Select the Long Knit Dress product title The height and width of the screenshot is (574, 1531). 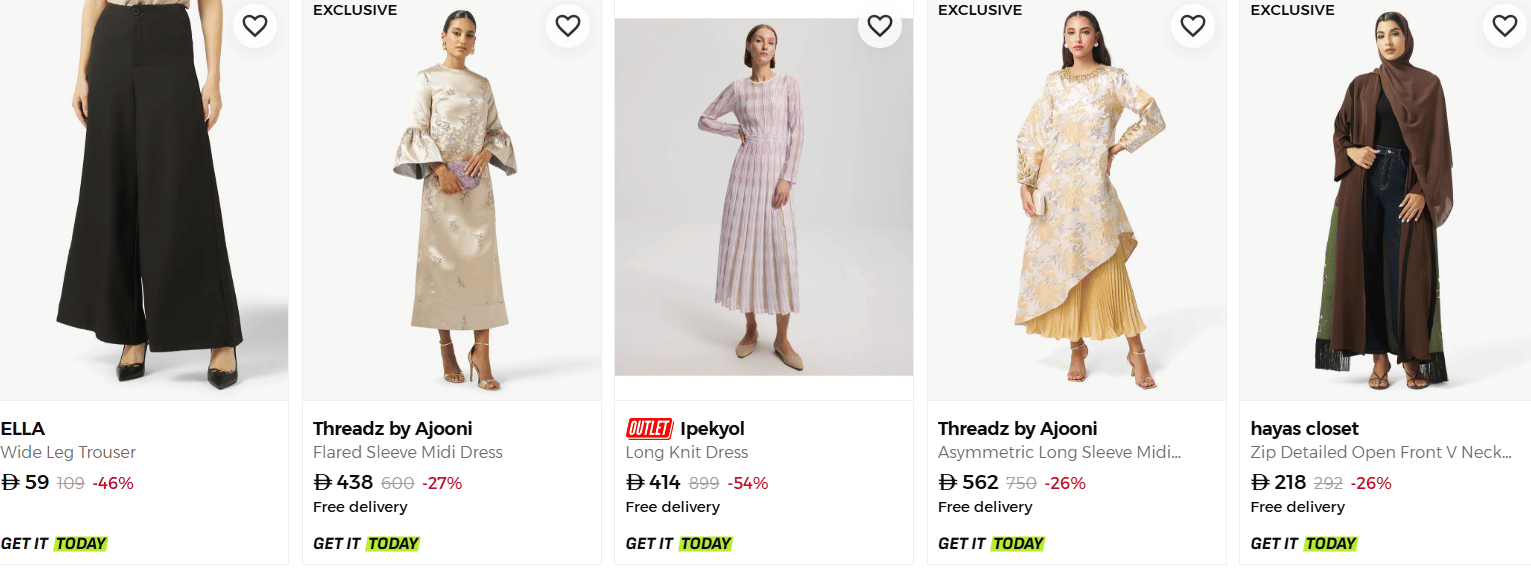coord(686,453)
